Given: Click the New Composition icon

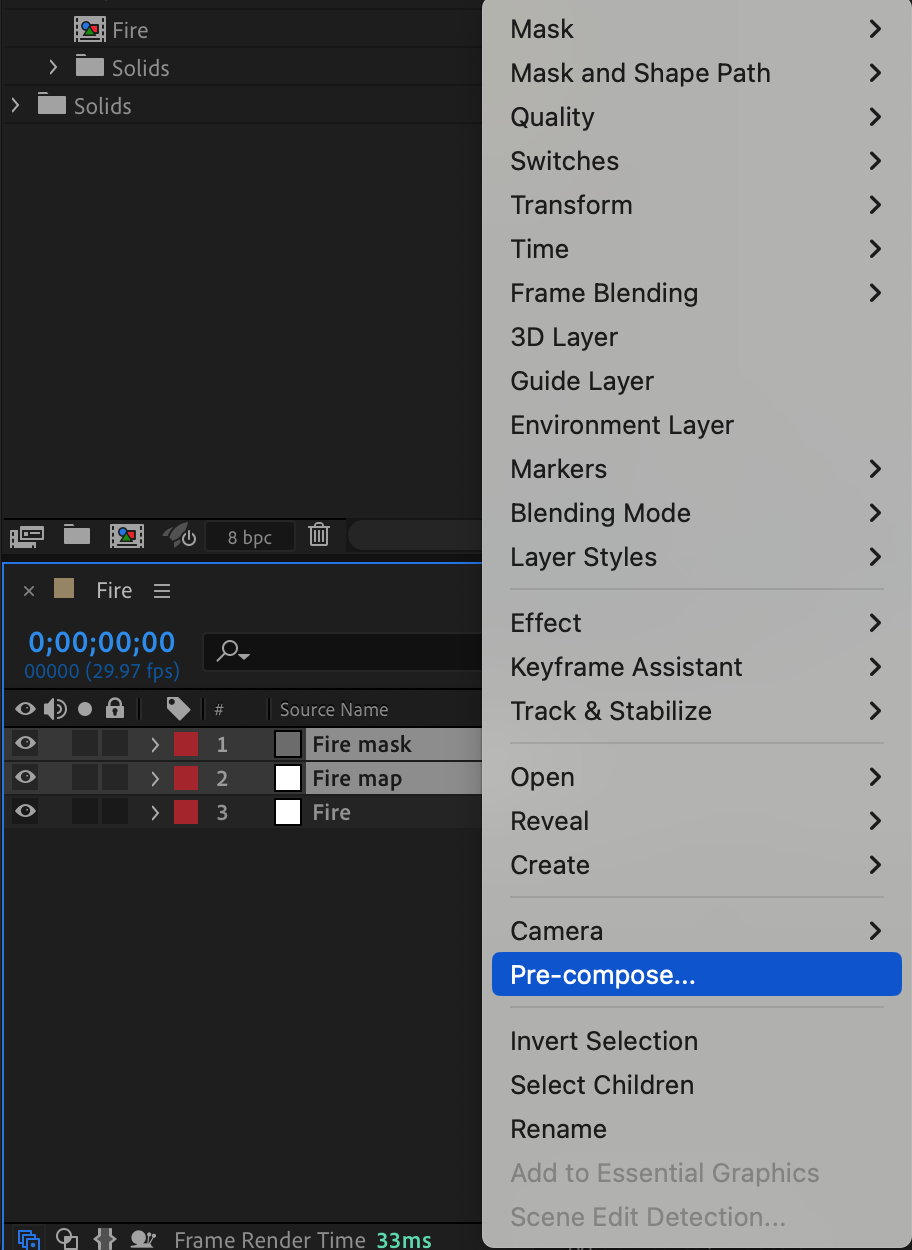Looking at the screenshot, I should pyautogui.click(x=127, y=536).
